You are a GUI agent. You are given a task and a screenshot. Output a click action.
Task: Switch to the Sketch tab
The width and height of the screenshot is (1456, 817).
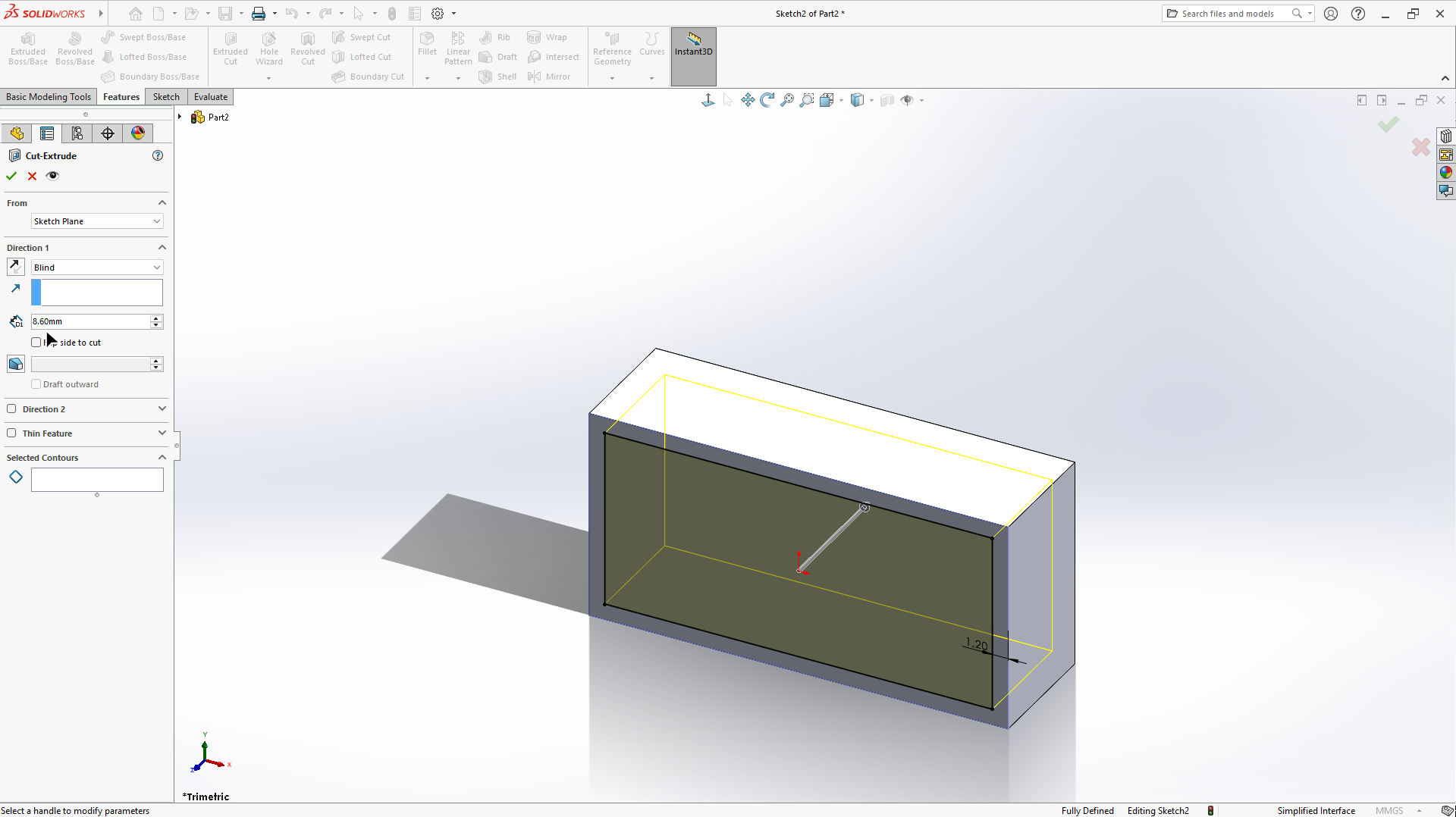pos(166,97)
